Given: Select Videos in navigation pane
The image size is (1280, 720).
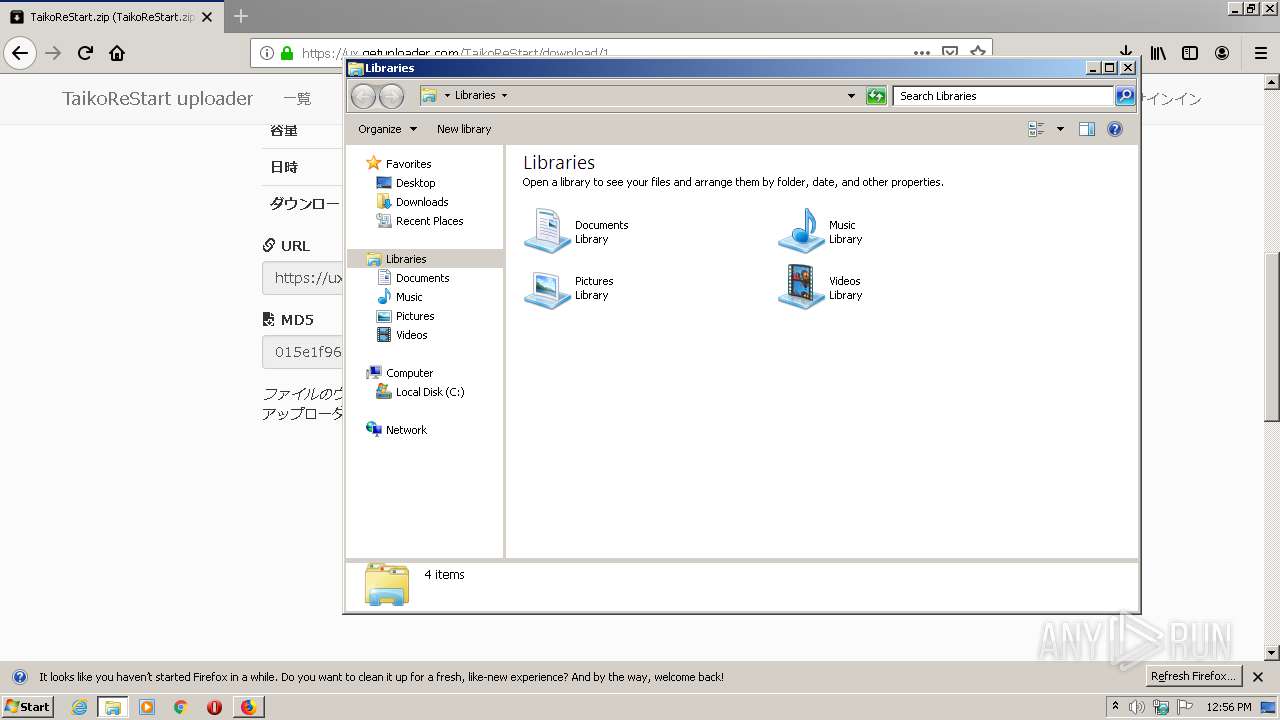Looking at the screenshot, I should [x=411, y=335].
